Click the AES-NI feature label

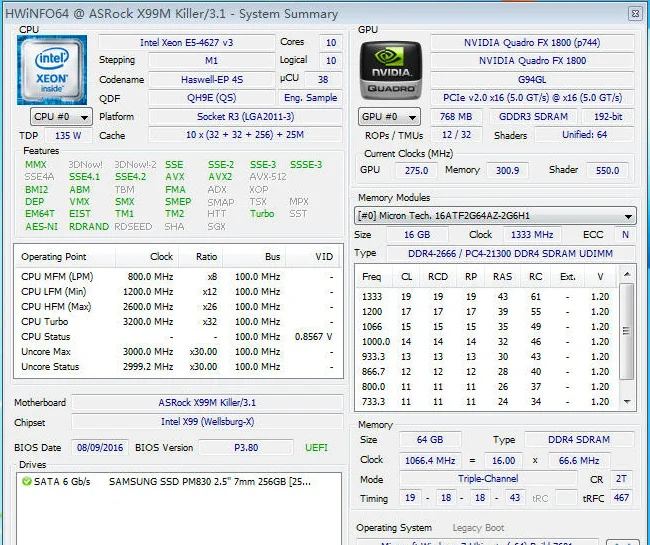41,227
